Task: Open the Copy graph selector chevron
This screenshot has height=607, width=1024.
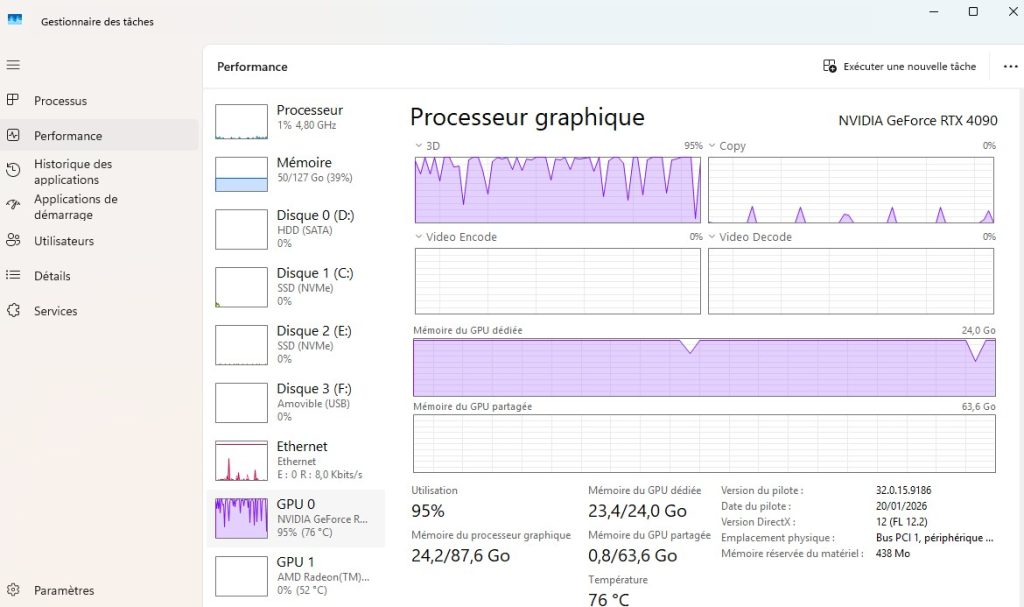Action: tap(712, 146)
